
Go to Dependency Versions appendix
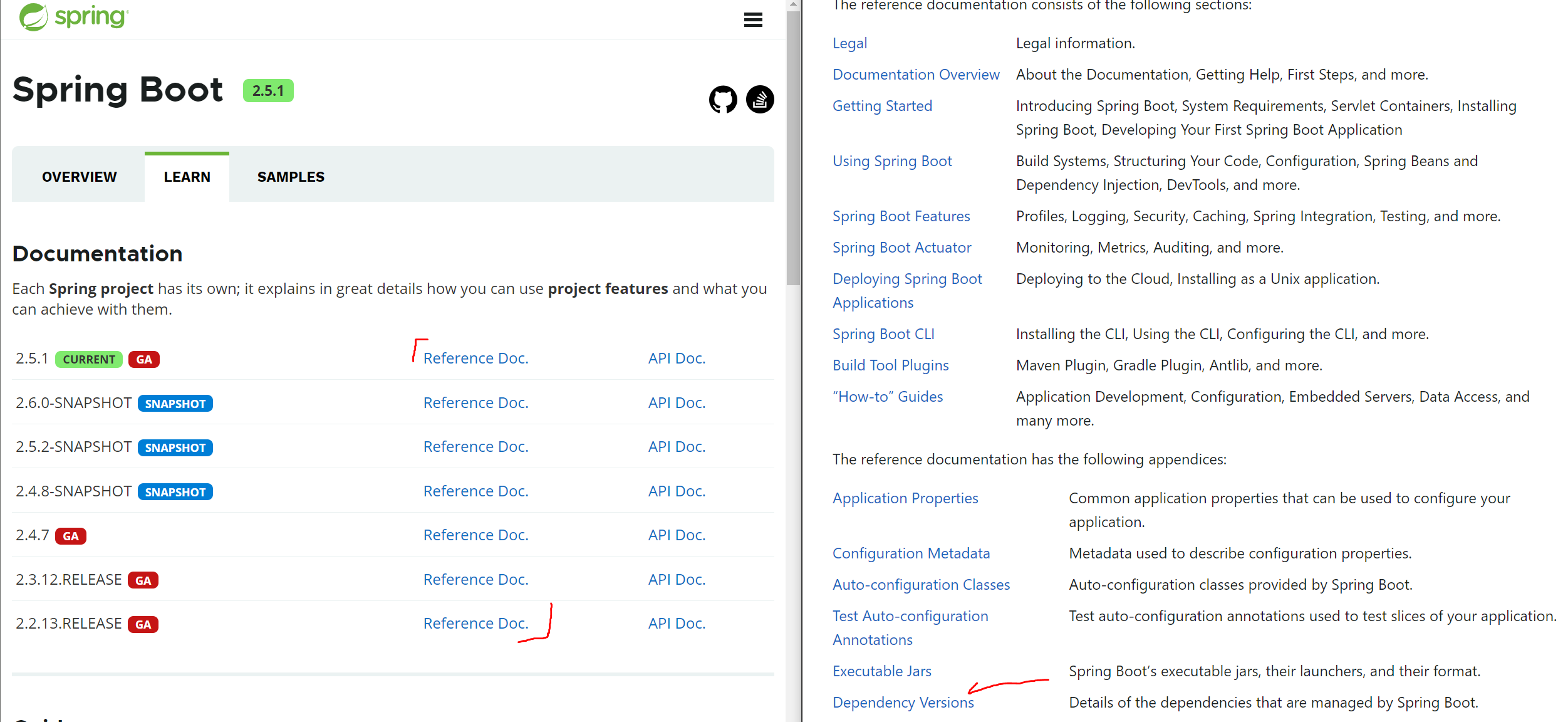(903, 703)
